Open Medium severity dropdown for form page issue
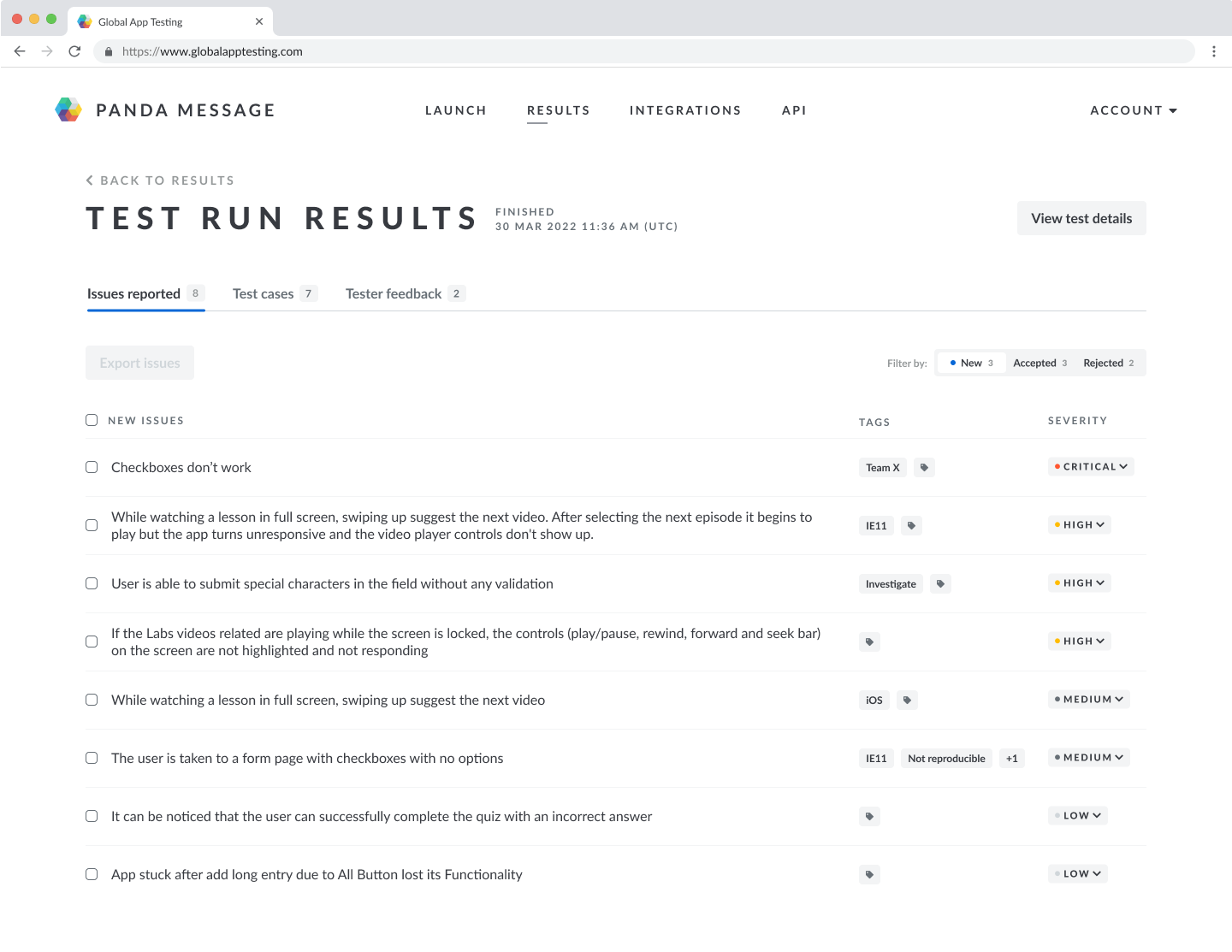The width and height of the screenshot is (1232, 952). 1089,757
